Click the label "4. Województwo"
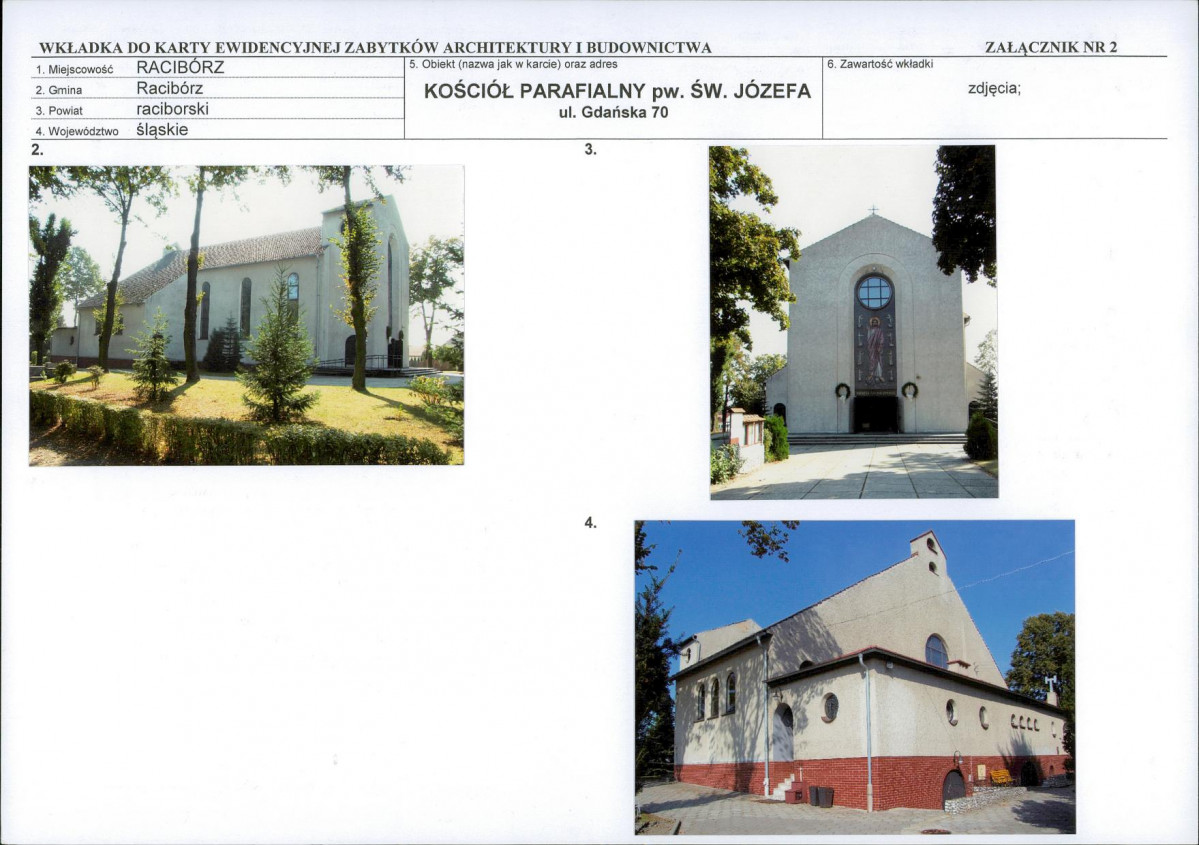The height and width of the screenshot is (845, 1199). coord(77,132)
